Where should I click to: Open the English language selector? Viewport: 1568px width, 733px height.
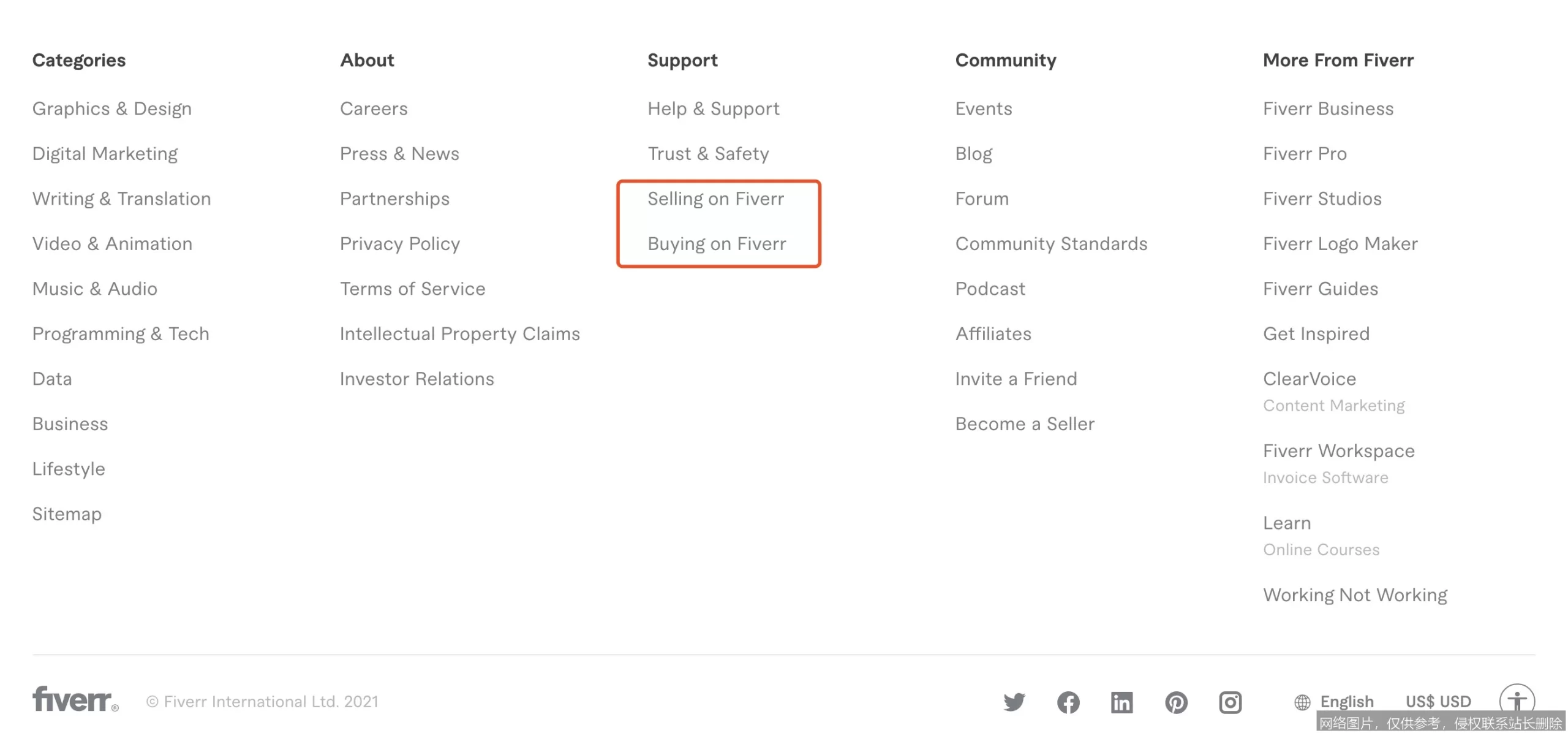click(1346, 702)
